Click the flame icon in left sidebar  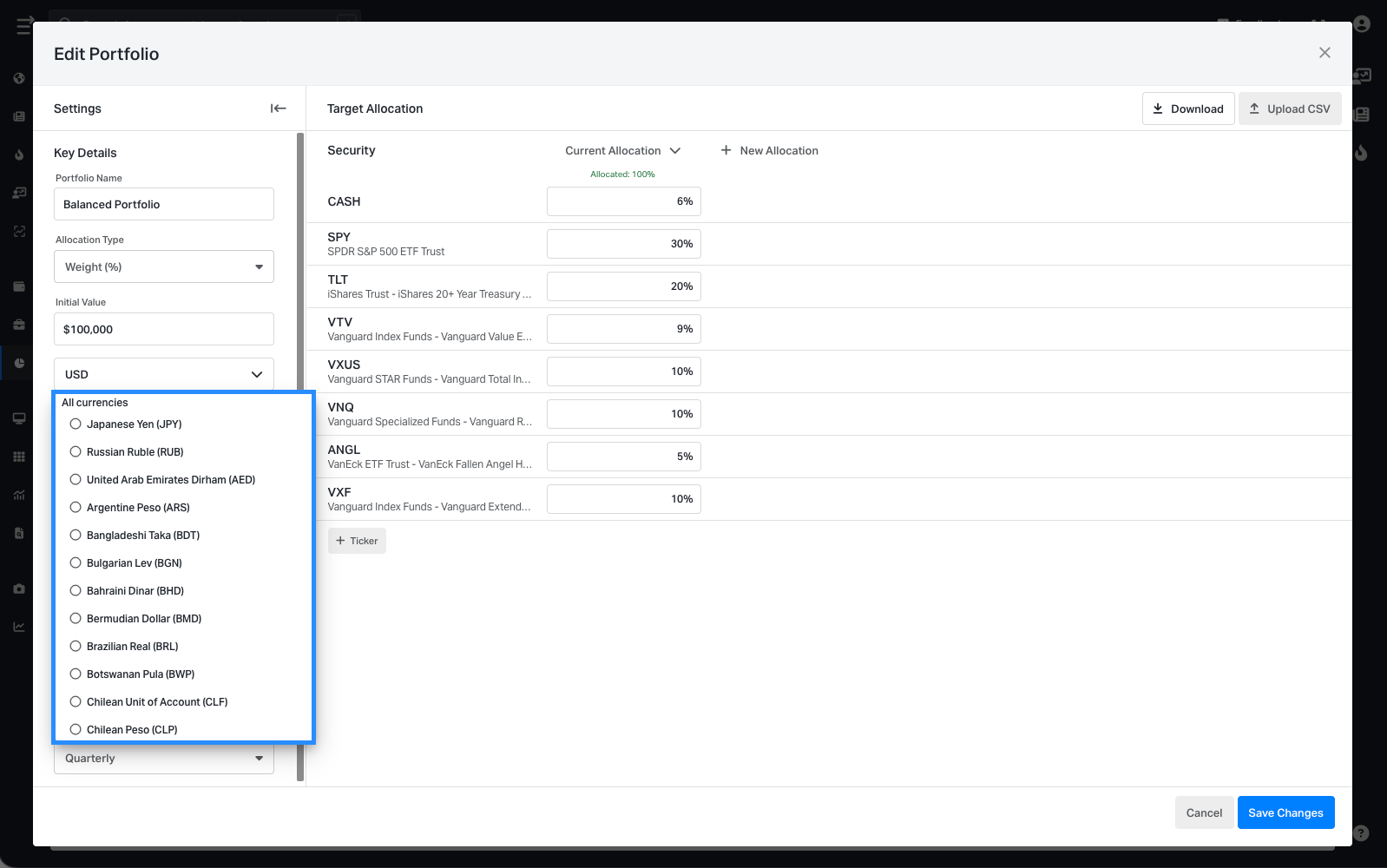[x=19, y=155]
